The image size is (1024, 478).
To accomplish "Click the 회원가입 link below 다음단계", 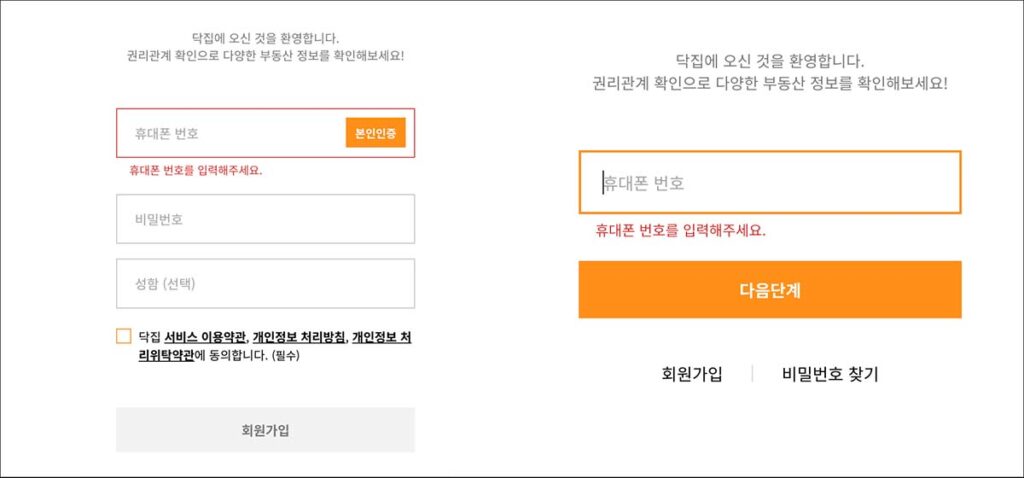I will click(x=692, y=374).
